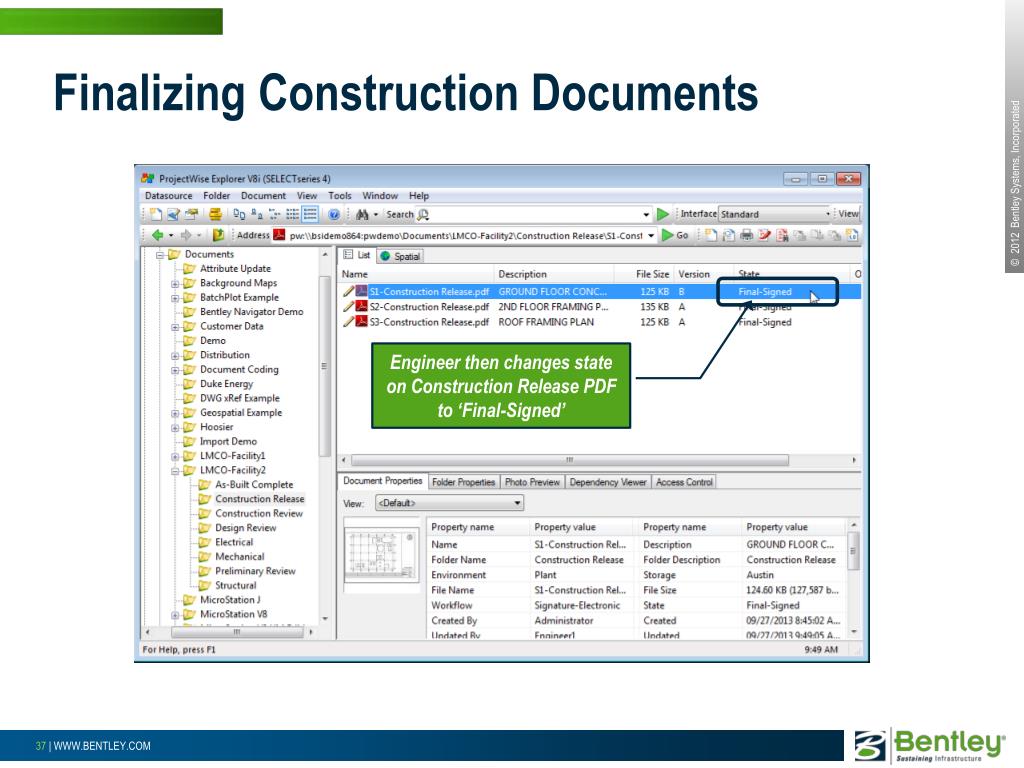The height and width of the screenshot is (768, 1024).
Task: Open the blue Help icon
Action: click(334, 214)
